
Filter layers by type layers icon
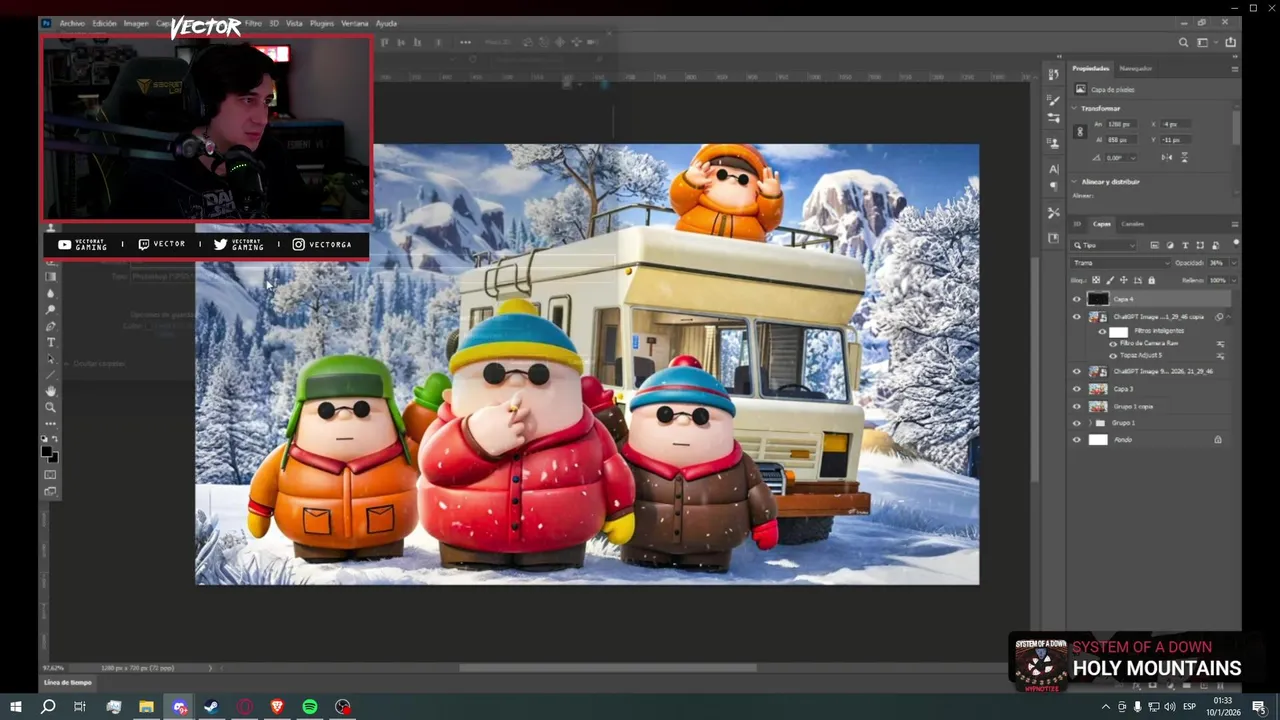point(1185,245)
